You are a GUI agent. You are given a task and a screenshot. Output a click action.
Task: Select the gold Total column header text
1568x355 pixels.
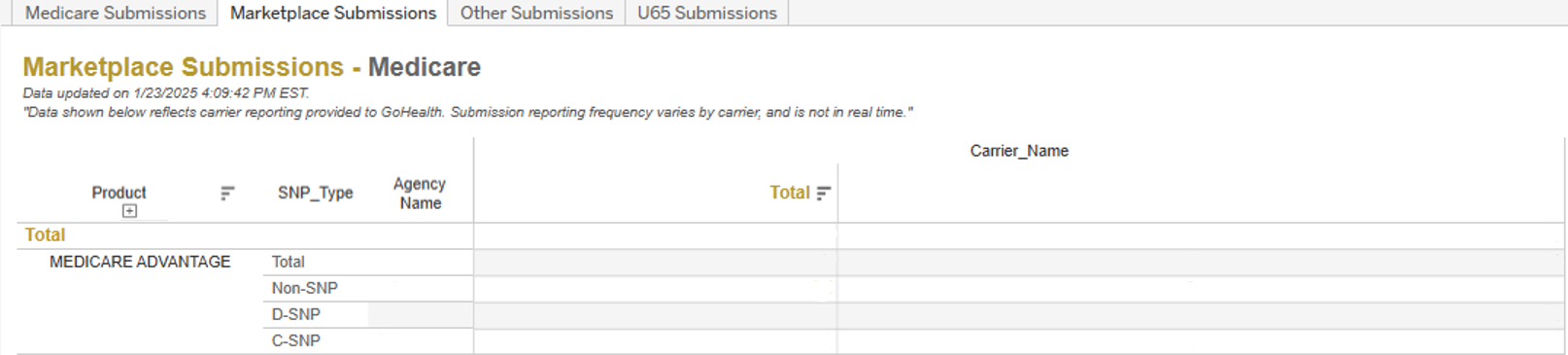pyautogui.click(x=789, y=193)
